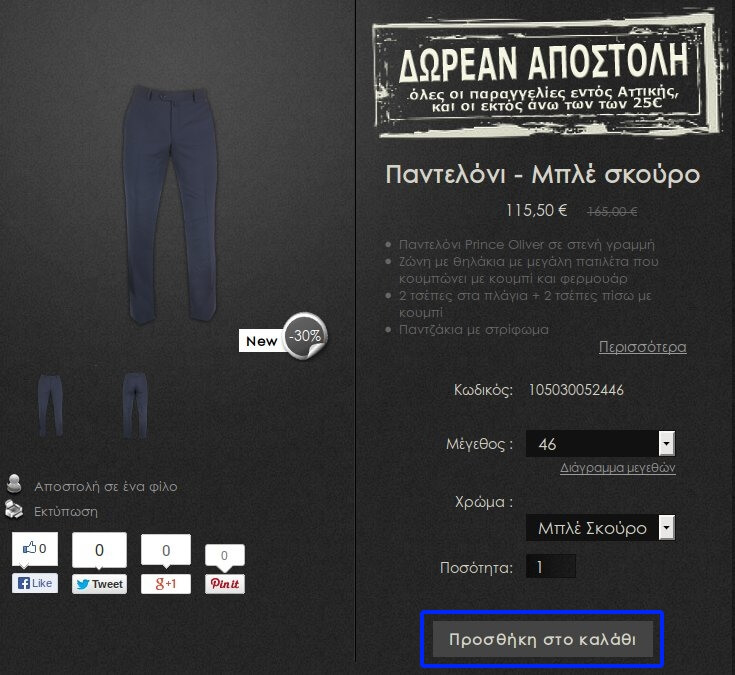Image resolution: width=735 pixels, height=675 pixels.
Task: Select the back view trousers thumbnail
Action: (x=135, y=405)
